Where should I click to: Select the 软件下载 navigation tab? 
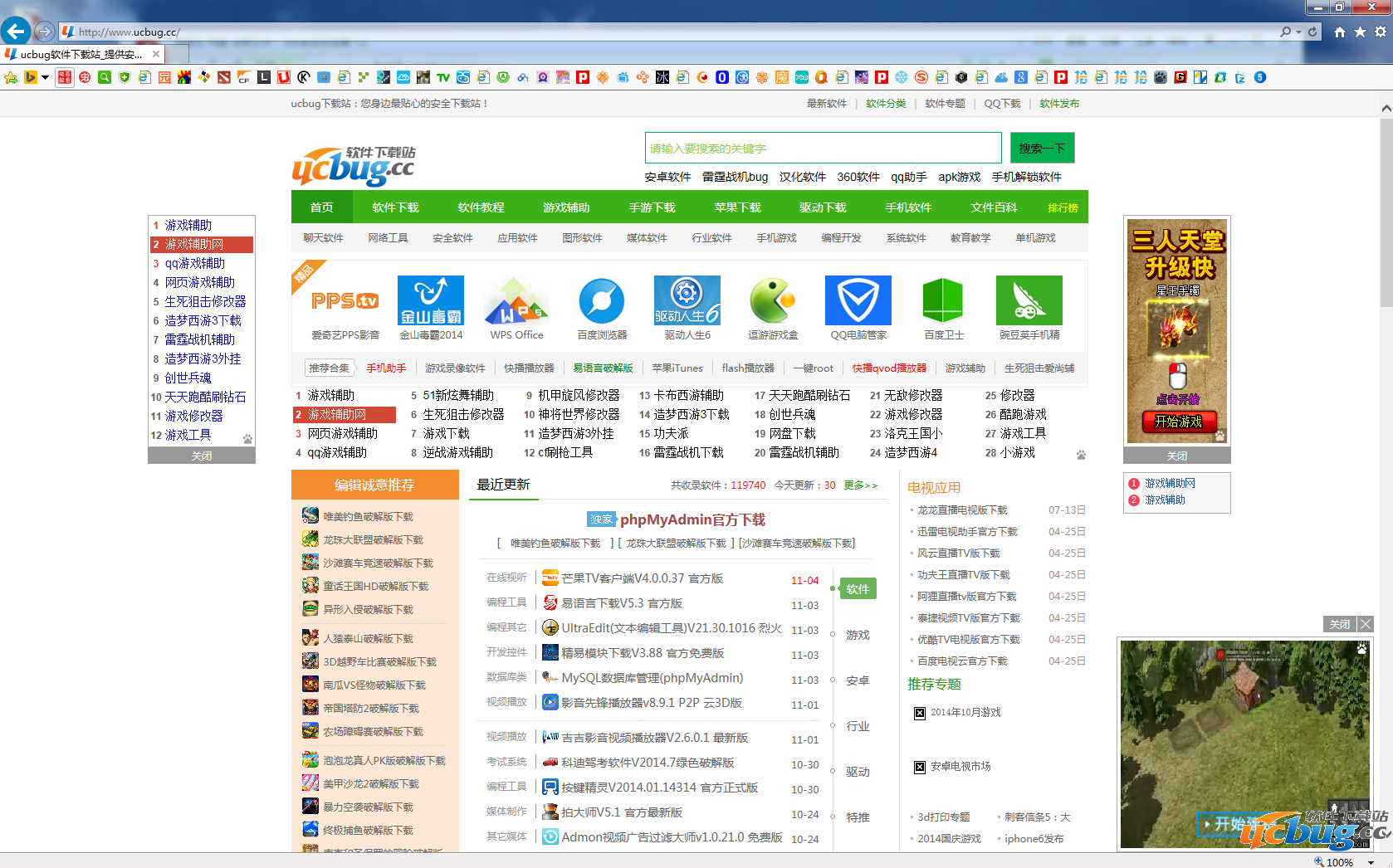click(x=396, y=207)
